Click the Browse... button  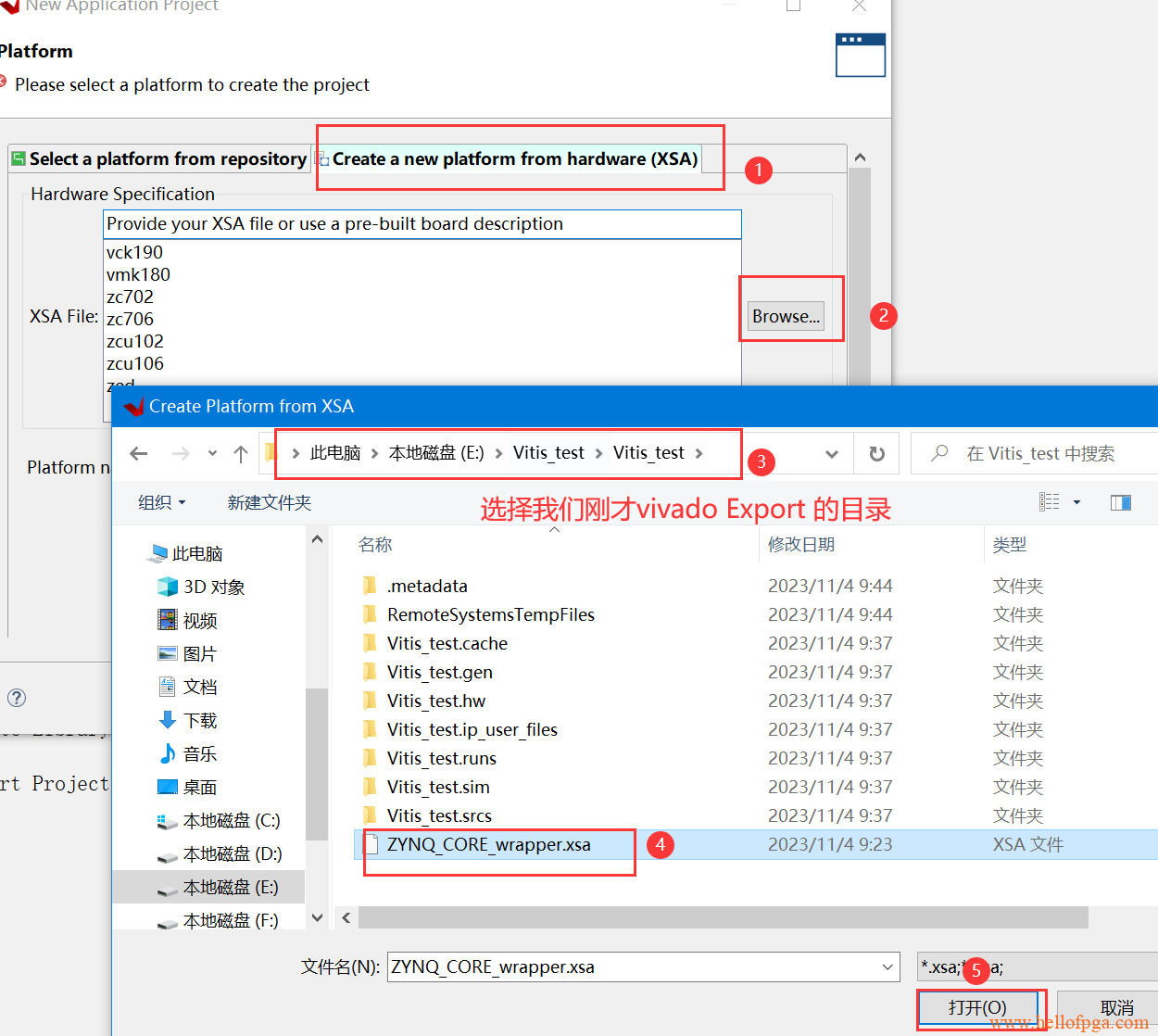(786, 316)
